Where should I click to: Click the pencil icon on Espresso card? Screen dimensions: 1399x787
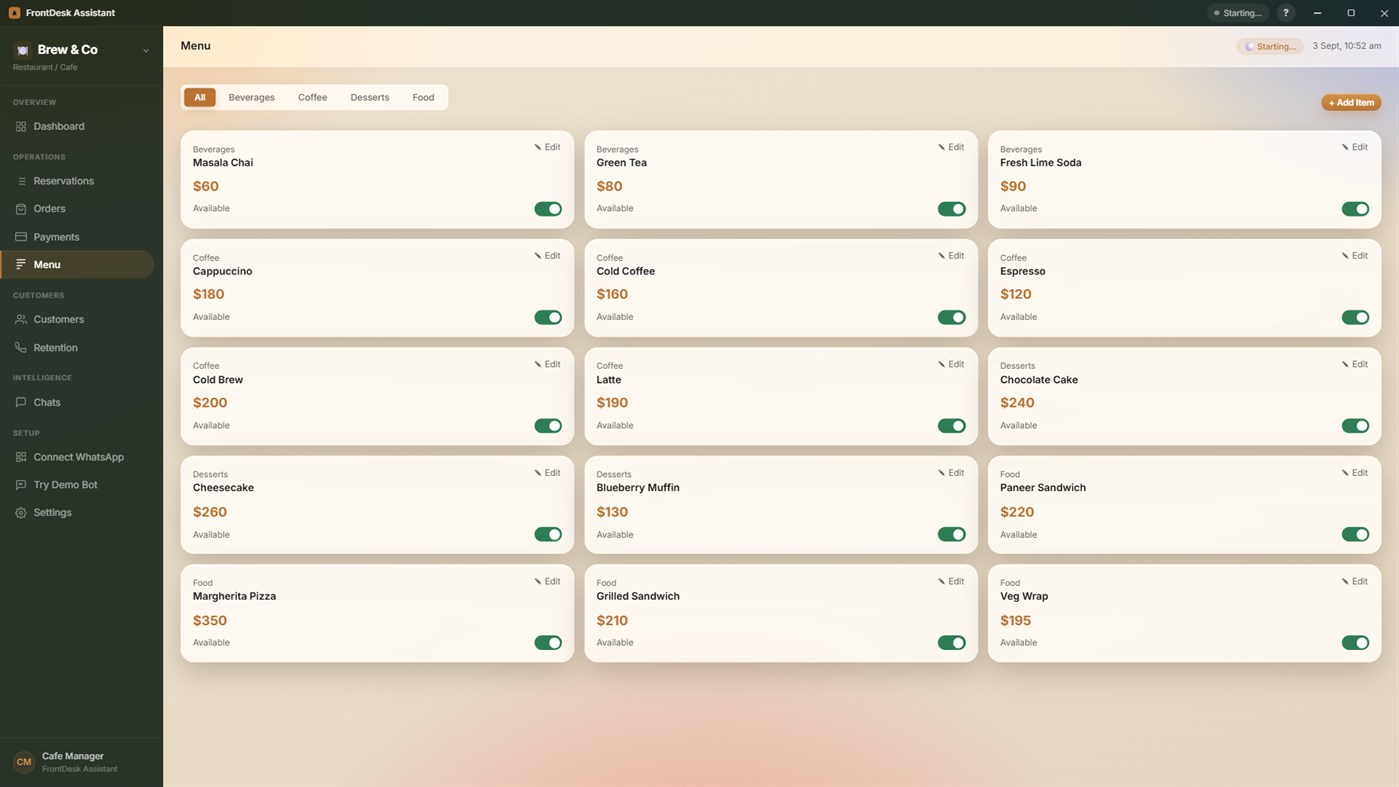coord(1345,256)
